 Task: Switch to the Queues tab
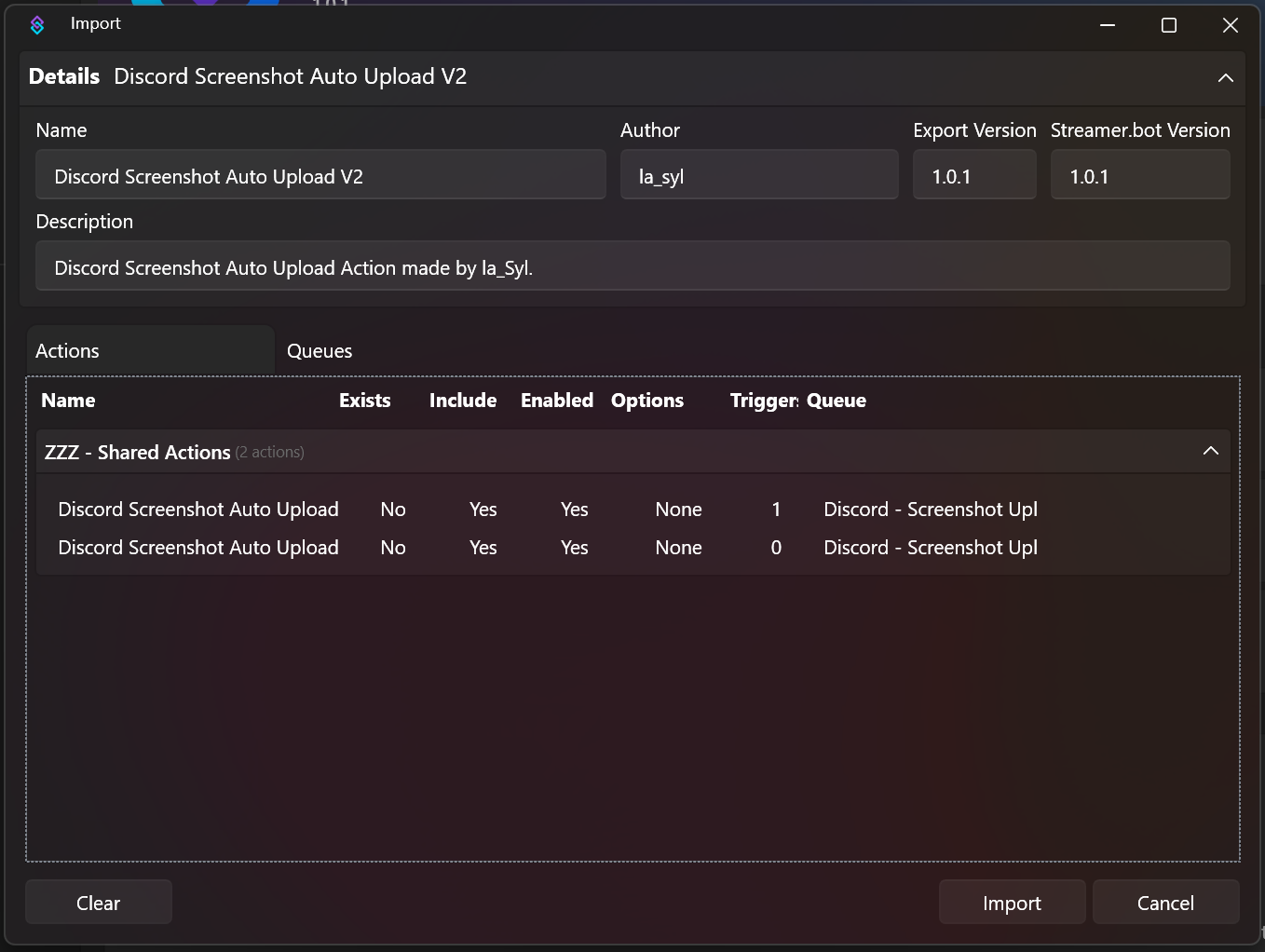(x=320, y=351)
